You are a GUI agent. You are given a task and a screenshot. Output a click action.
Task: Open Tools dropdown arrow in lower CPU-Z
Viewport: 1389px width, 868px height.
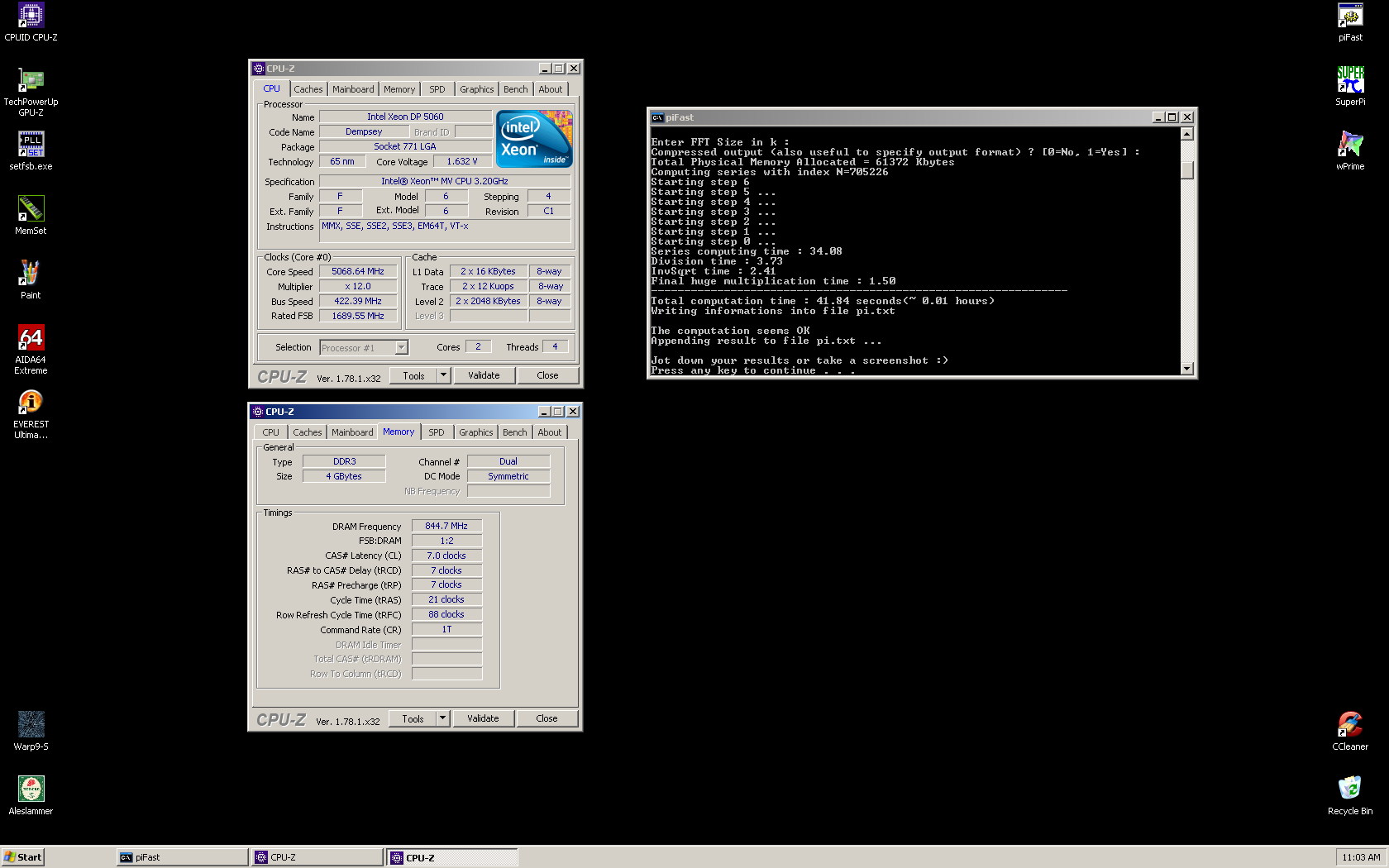click(x=442, y=718)
